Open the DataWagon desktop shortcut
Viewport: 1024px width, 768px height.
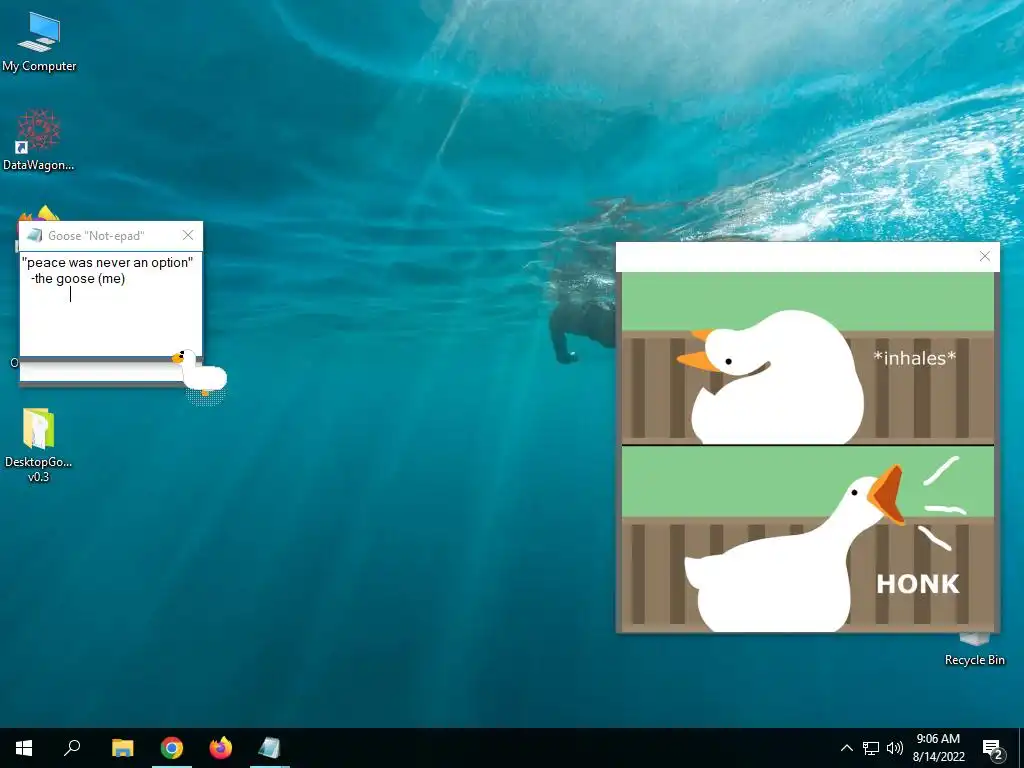pyautogui.click(x=39, y=140)
